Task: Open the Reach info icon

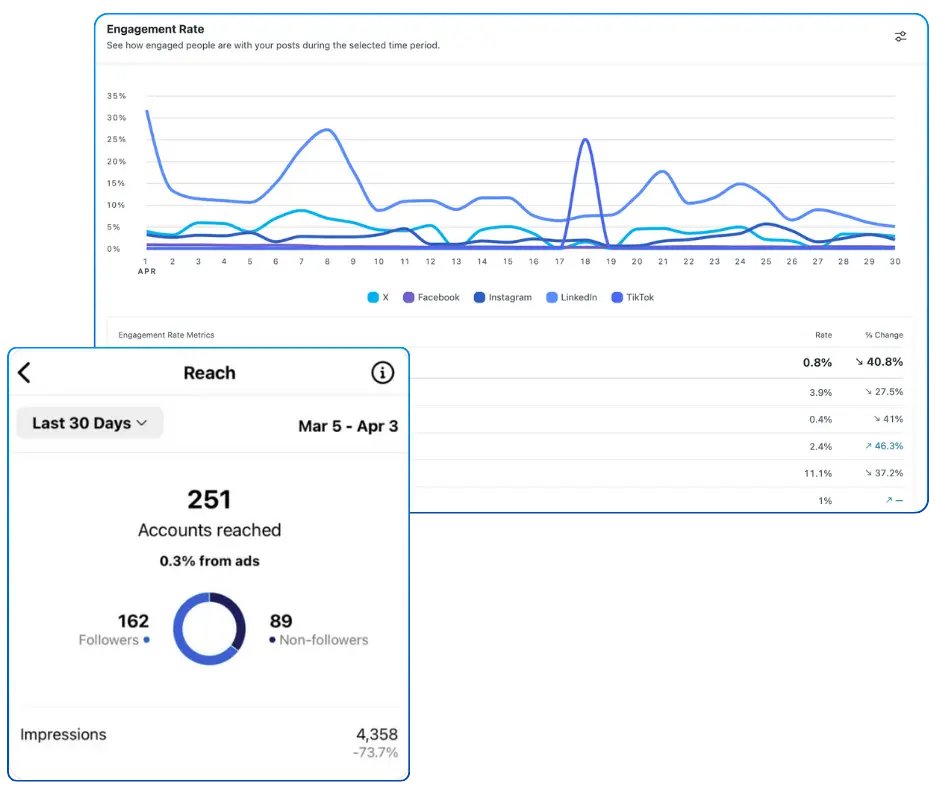Action: pos(382,373)
